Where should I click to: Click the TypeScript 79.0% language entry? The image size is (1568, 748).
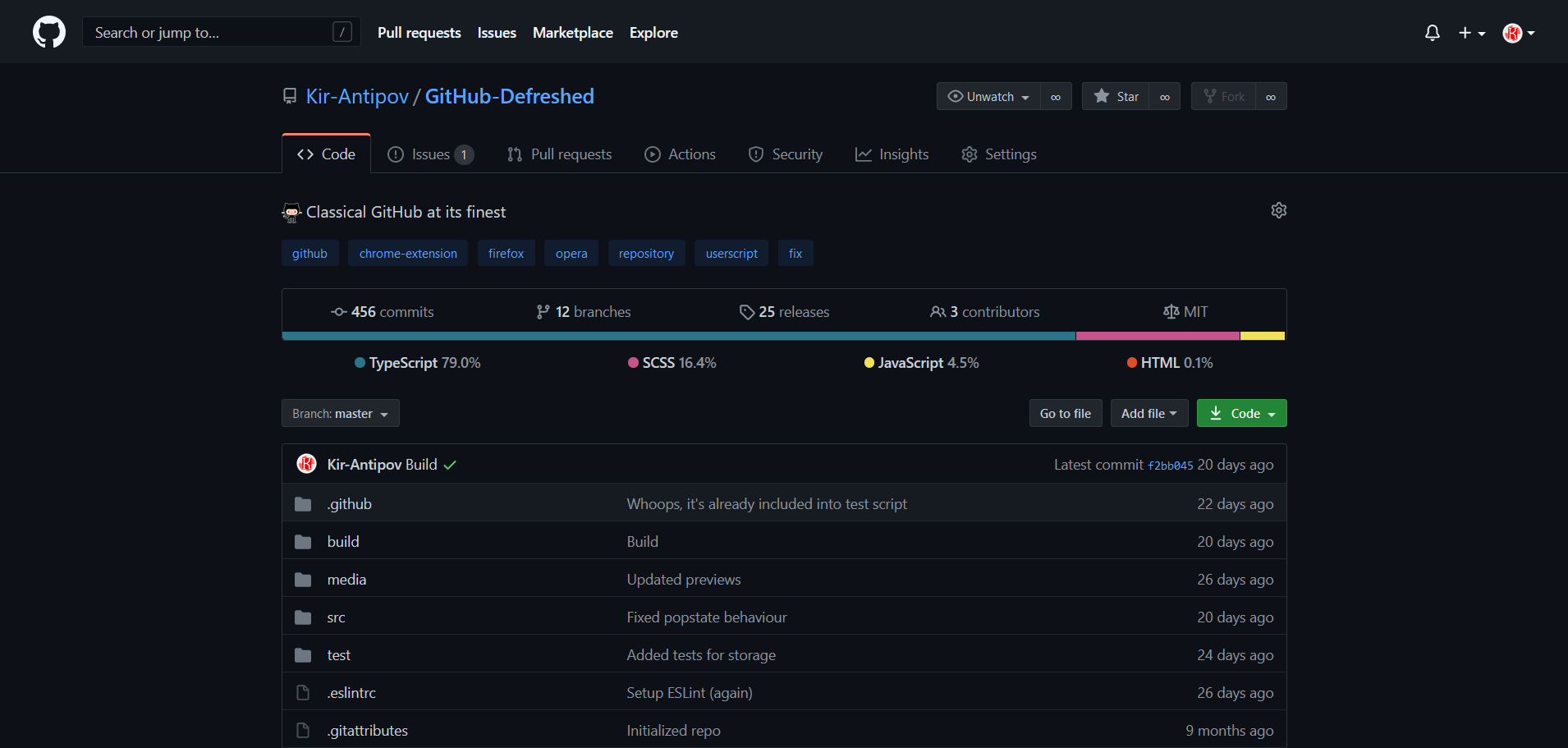click(417, 363)
